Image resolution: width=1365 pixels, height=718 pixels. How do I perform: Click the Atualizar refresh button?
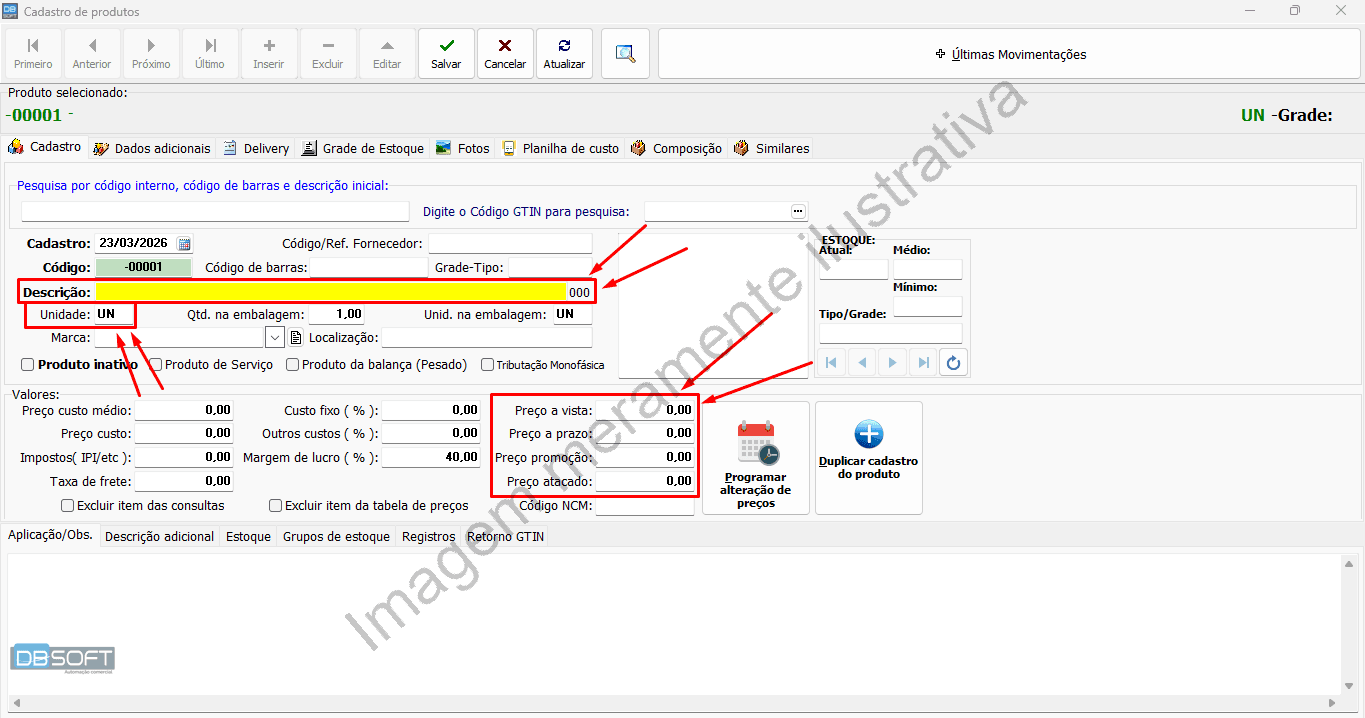(x=564, y=53)
